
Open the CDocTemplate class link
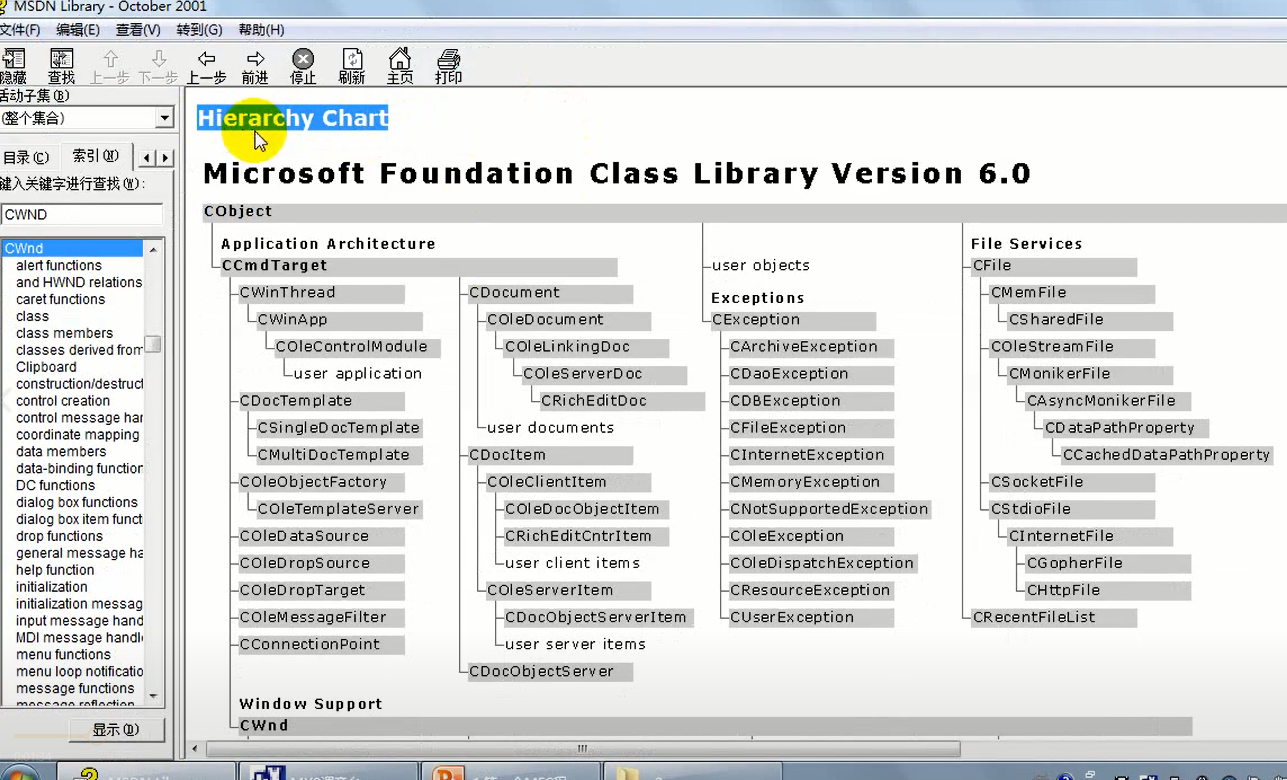[295, 401]
